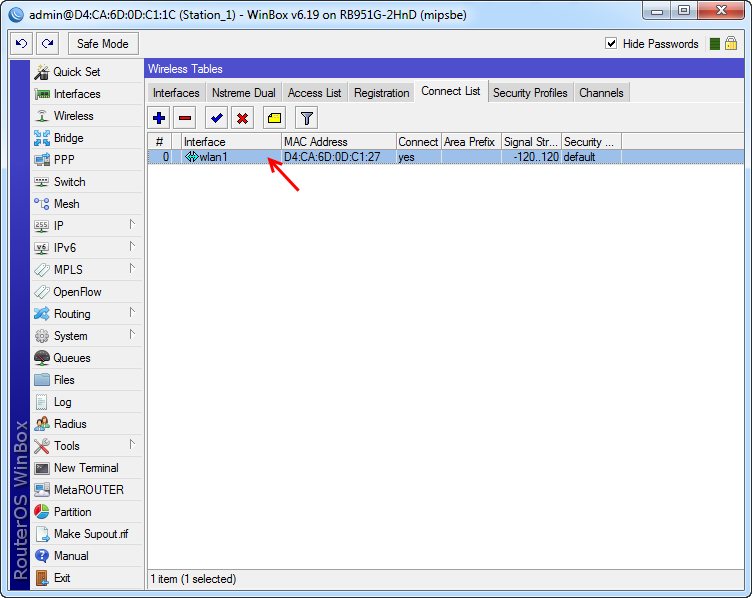The width and height of the screenshot is (752, 598).
Task: Open Files menu item
Action: tap(87, 380)
